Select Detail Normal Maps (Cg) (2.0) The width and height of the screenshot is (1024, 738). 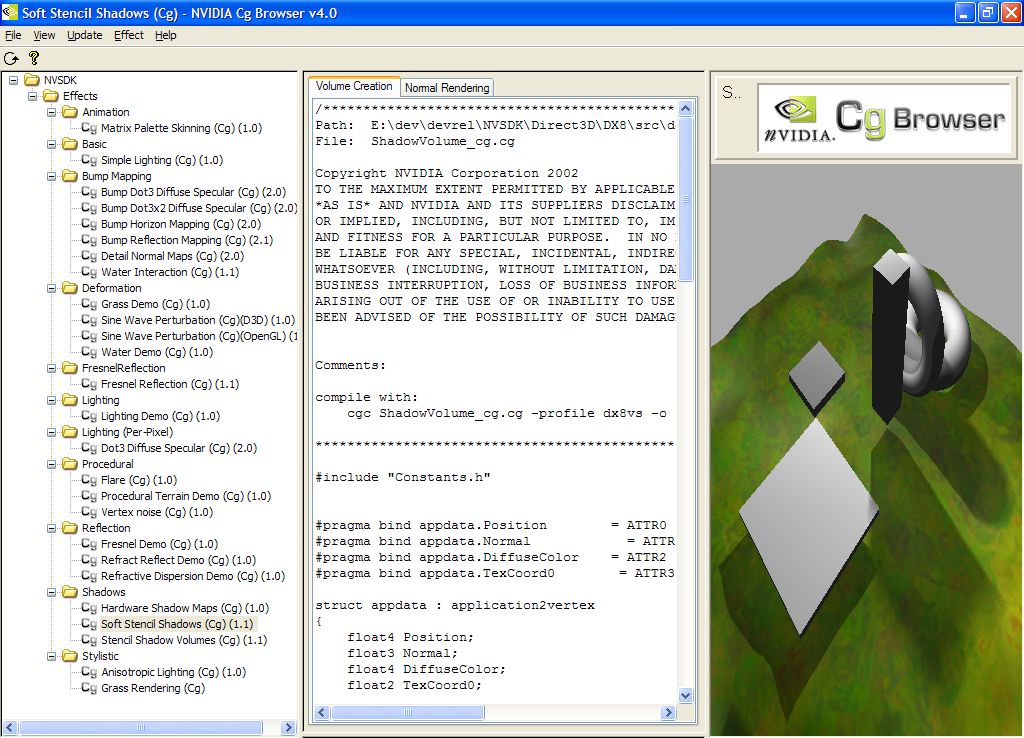172,256
